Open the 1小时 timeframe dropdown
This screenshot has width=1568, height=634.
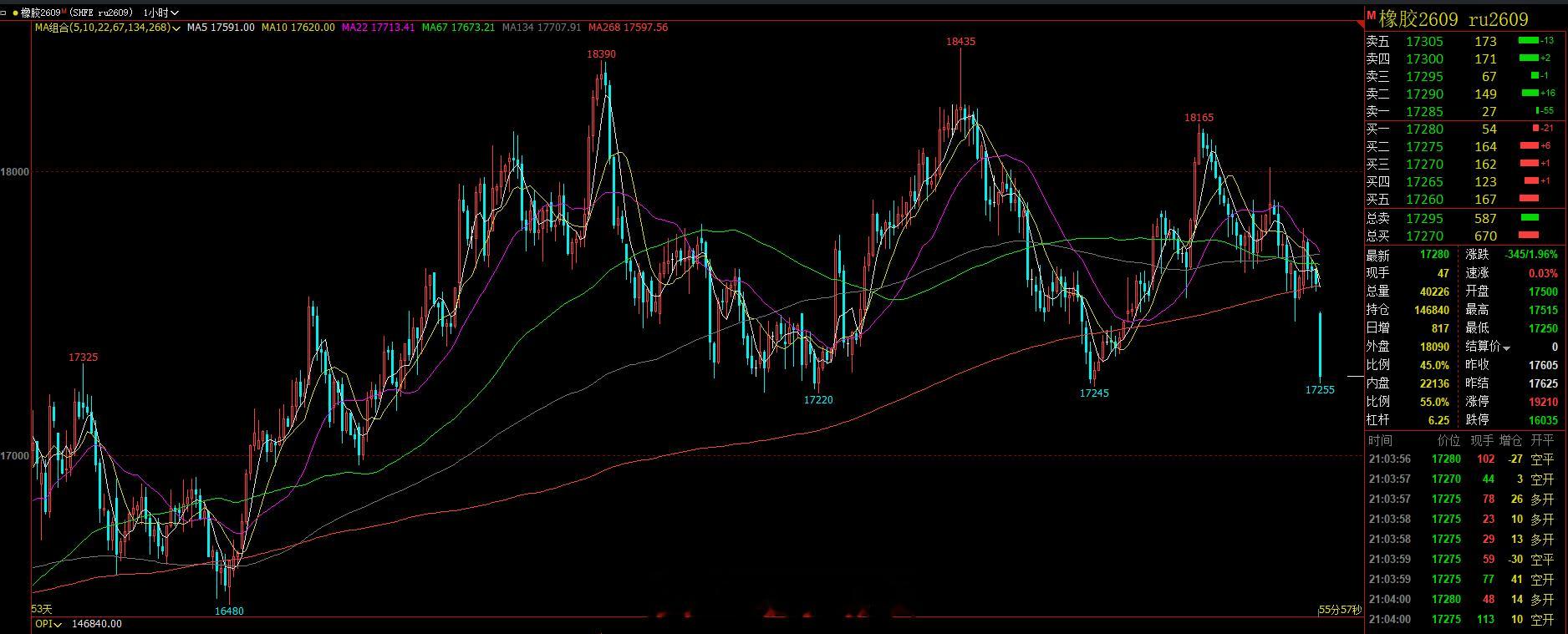(160, 13)
